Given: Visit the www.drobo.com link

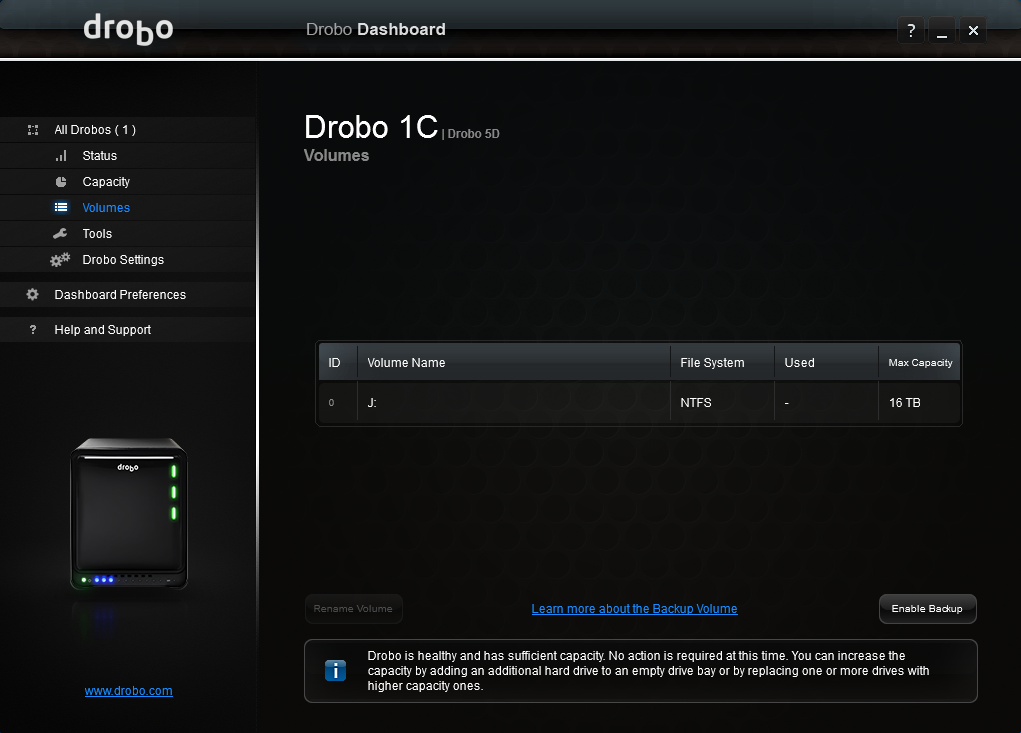Looking at the screenshot, I should (x=129, y=691).
